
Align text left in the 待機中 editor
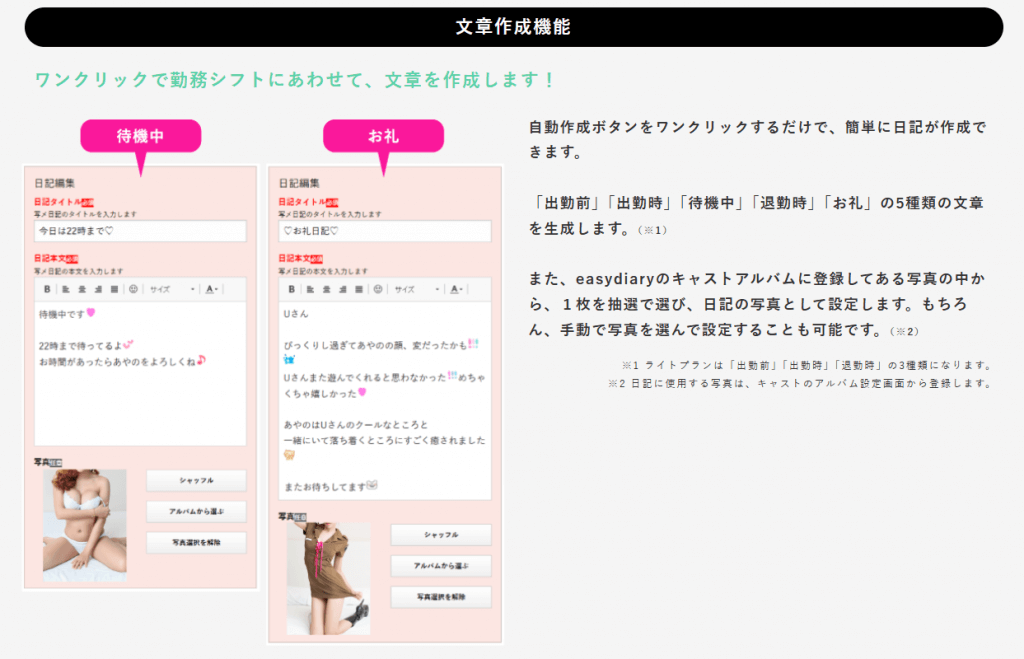click(64, 289)
